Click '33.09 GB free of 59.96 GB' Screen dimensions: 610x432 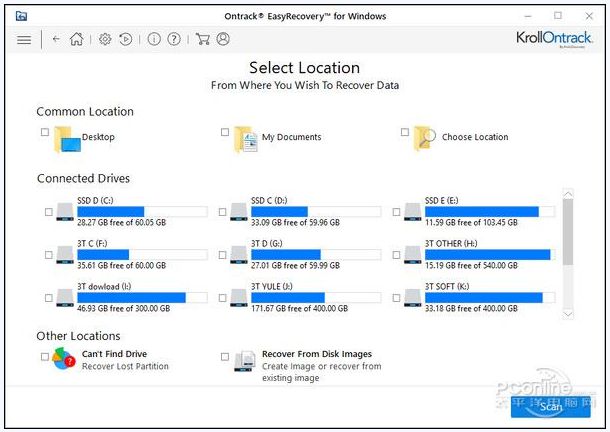[x=295, y=223]
